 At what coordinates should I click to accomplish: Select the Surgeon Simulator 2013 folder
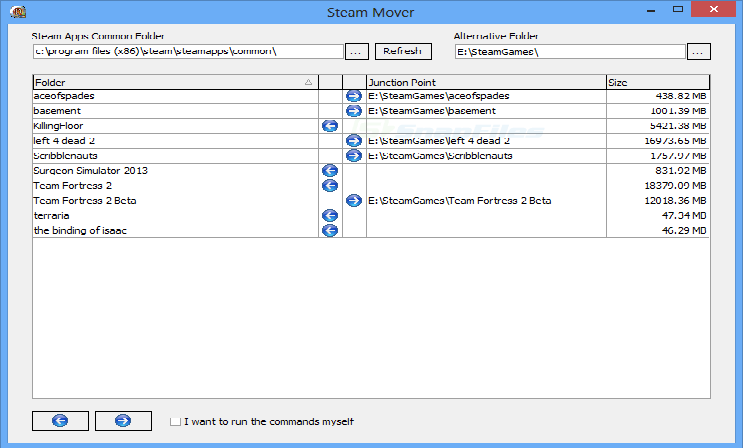click(x=91, y=171)
